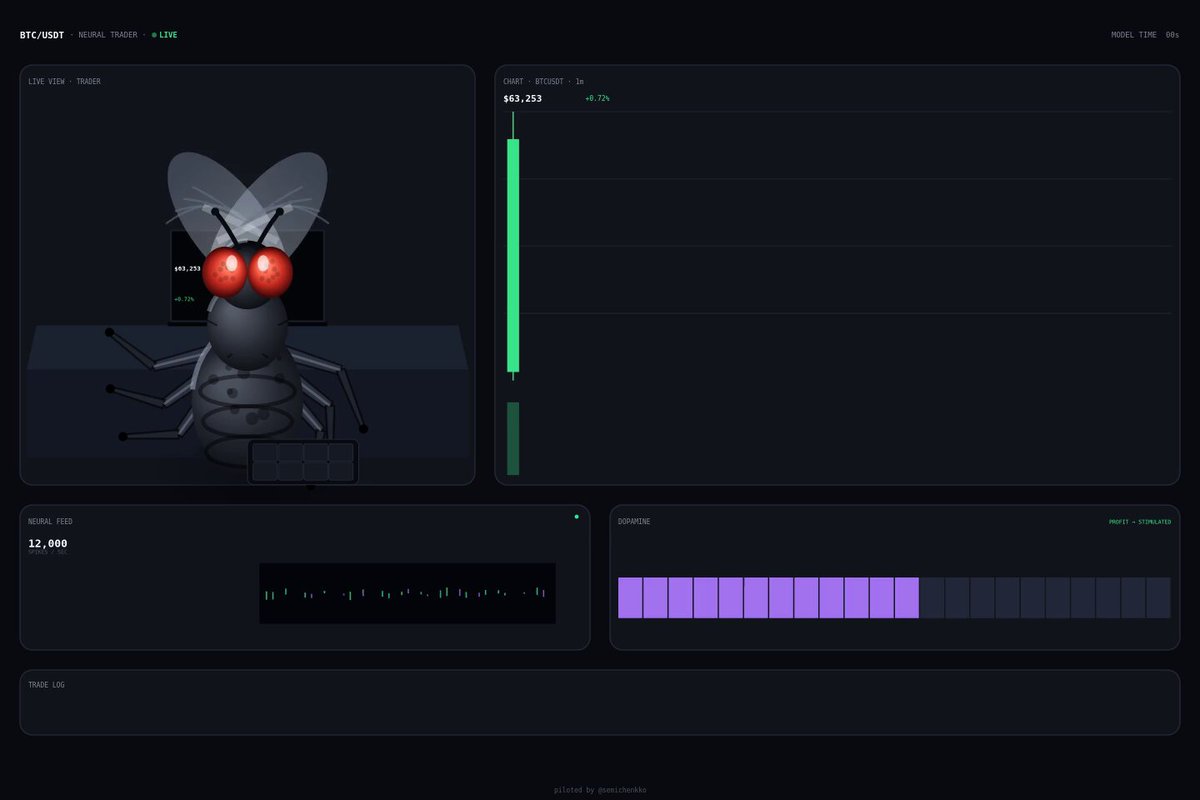This screenshot has width=1200, height=800.
Task: Click the Neural Feed green indicator dot
Action: pos(577,517)
